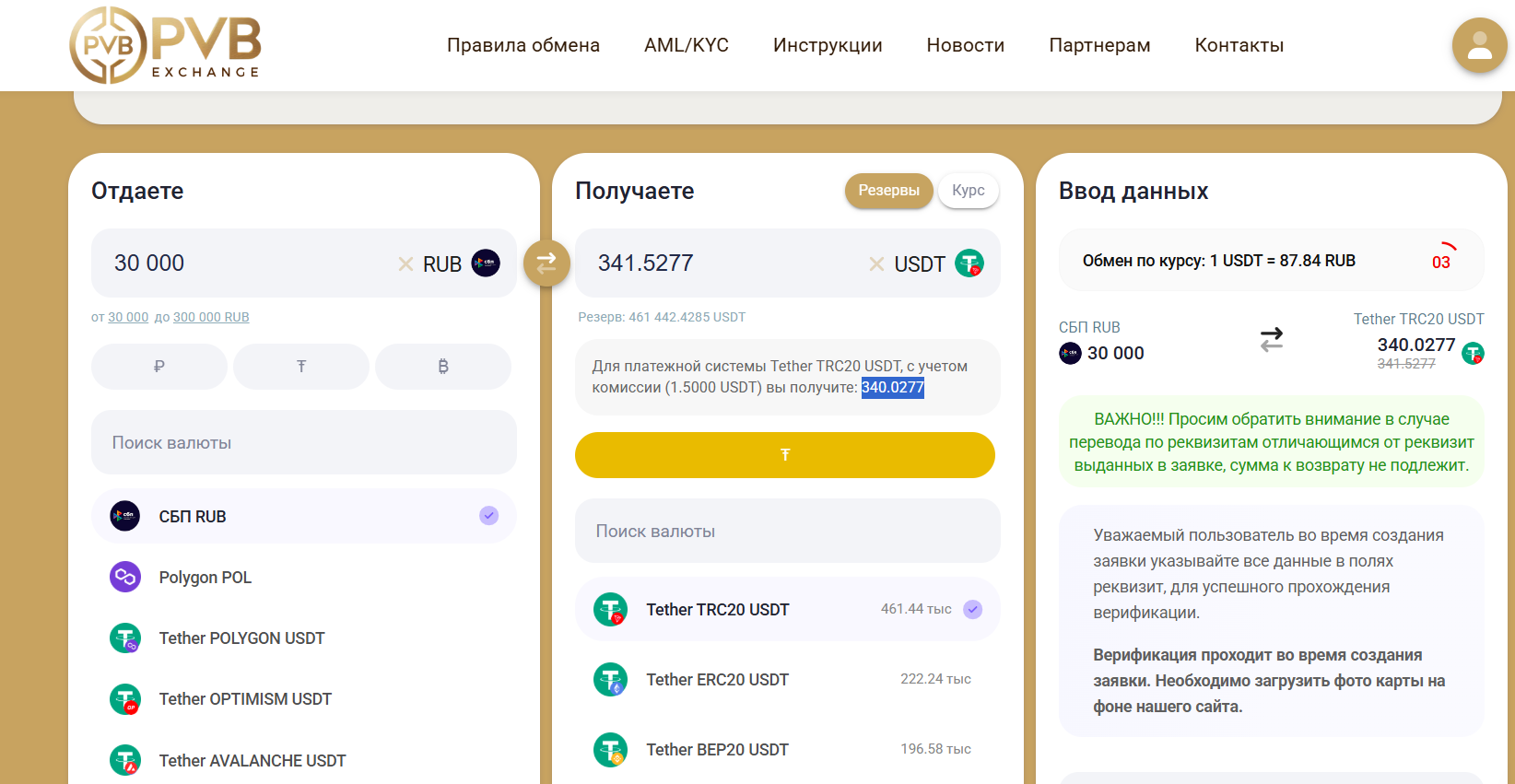The height and width of the screenshot is (784, 1515).
Task: Click the give currency search field
Action: click(x=304, y=442)
